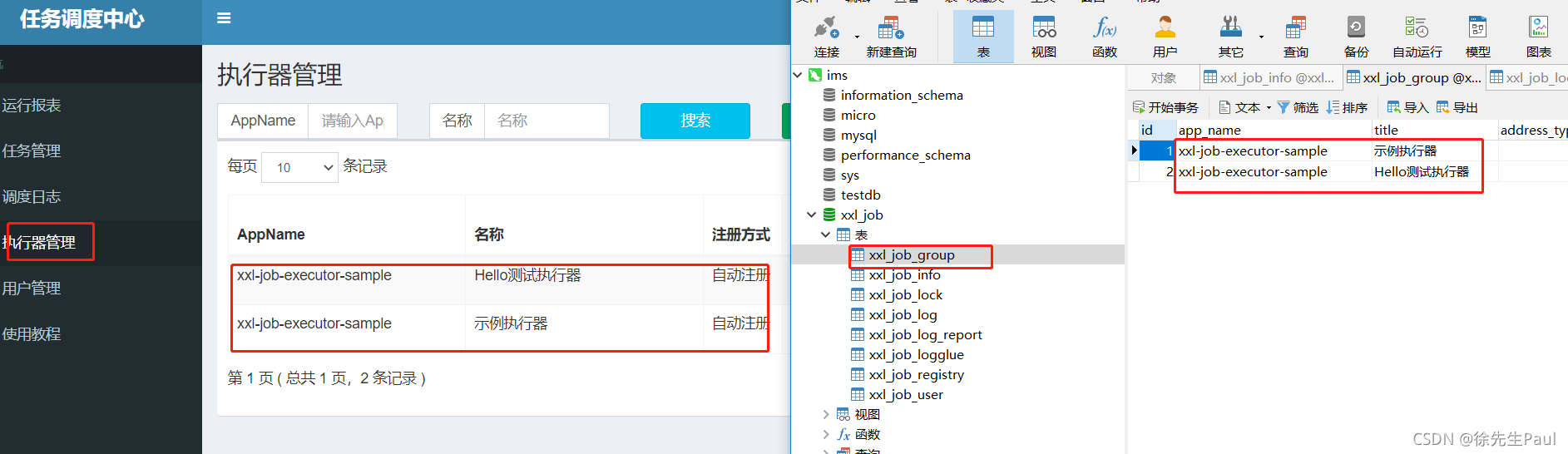1568x454 pixels.
Task: Collapse the xxl_job database node
Action: pos(811,215)
